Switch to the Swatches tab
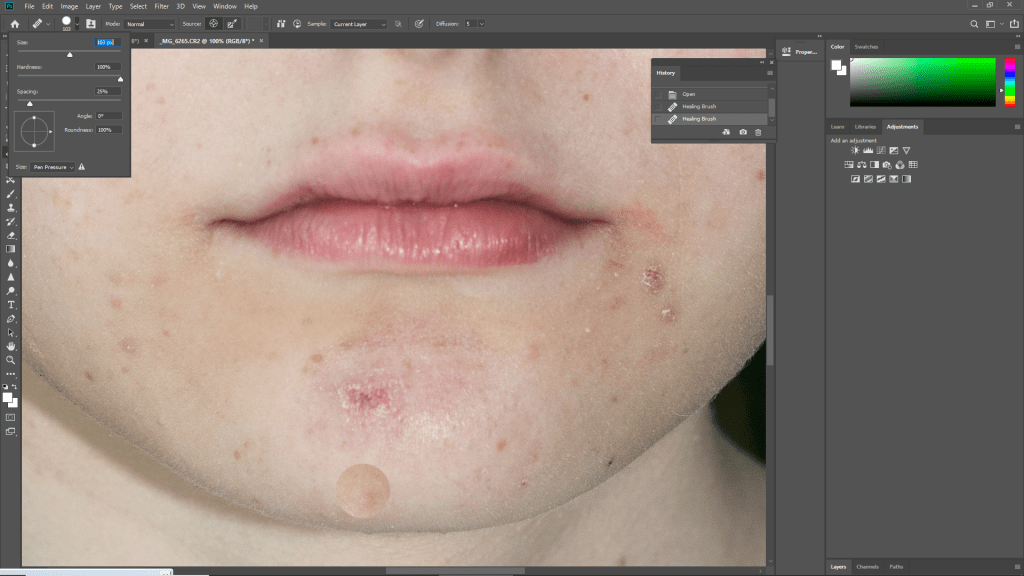The width and height of the screenshot is (1024, 576). [x=866, y=46]
